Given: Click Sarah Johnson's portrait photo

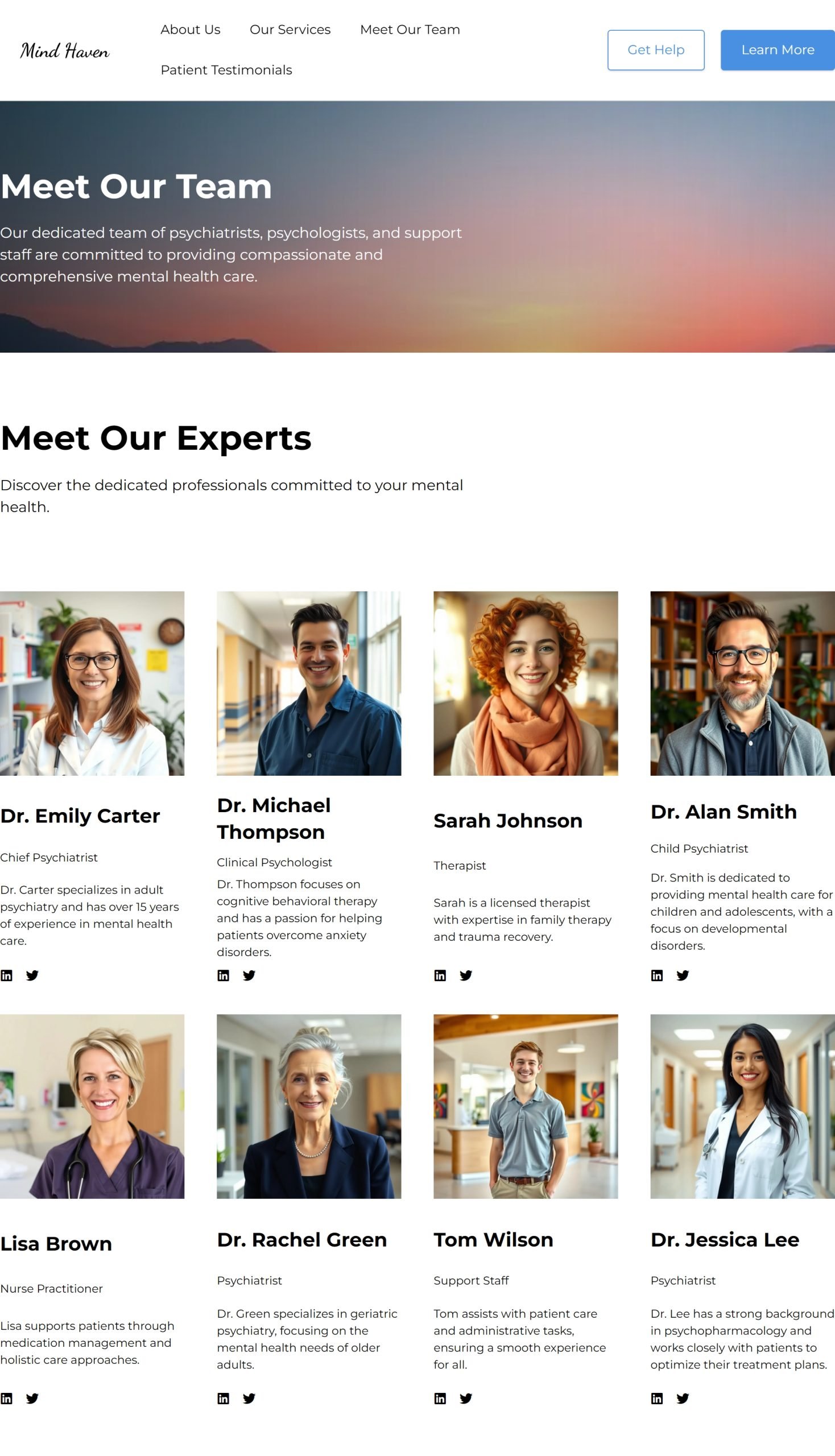Looking at the screenshot, I should (526, 684).
